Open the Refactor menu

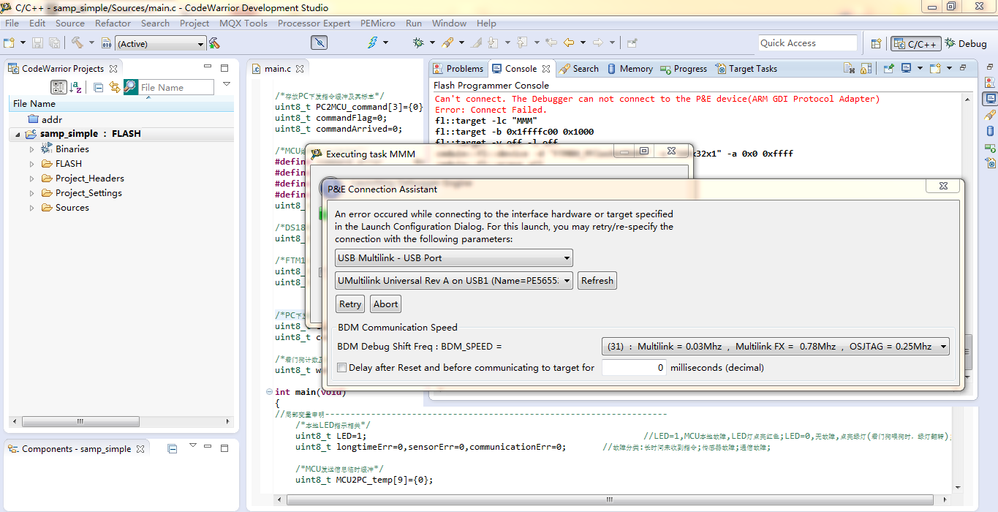tap(113, 23)
